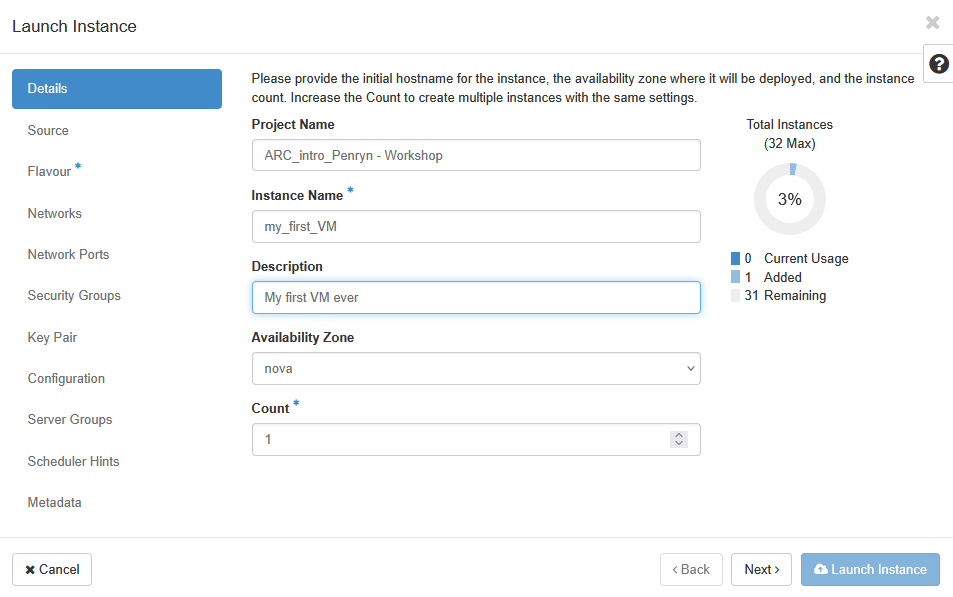The height and width of the screenshot is (597, 953).
Task: Click the Instance Name input field
Action: [x=476, y=226]
